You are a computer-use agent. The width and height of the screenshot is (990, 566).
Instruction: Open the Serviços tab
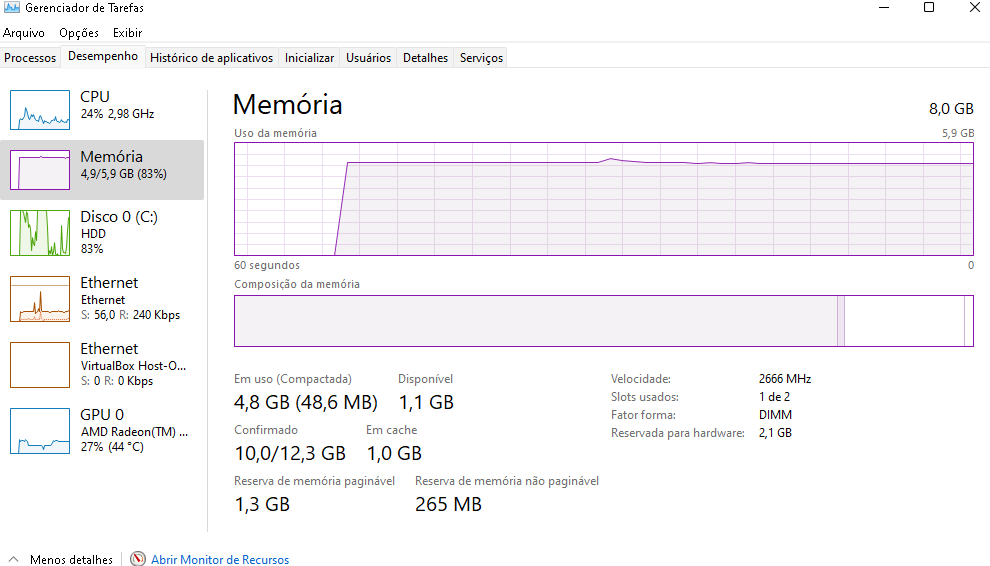(481, 57)
